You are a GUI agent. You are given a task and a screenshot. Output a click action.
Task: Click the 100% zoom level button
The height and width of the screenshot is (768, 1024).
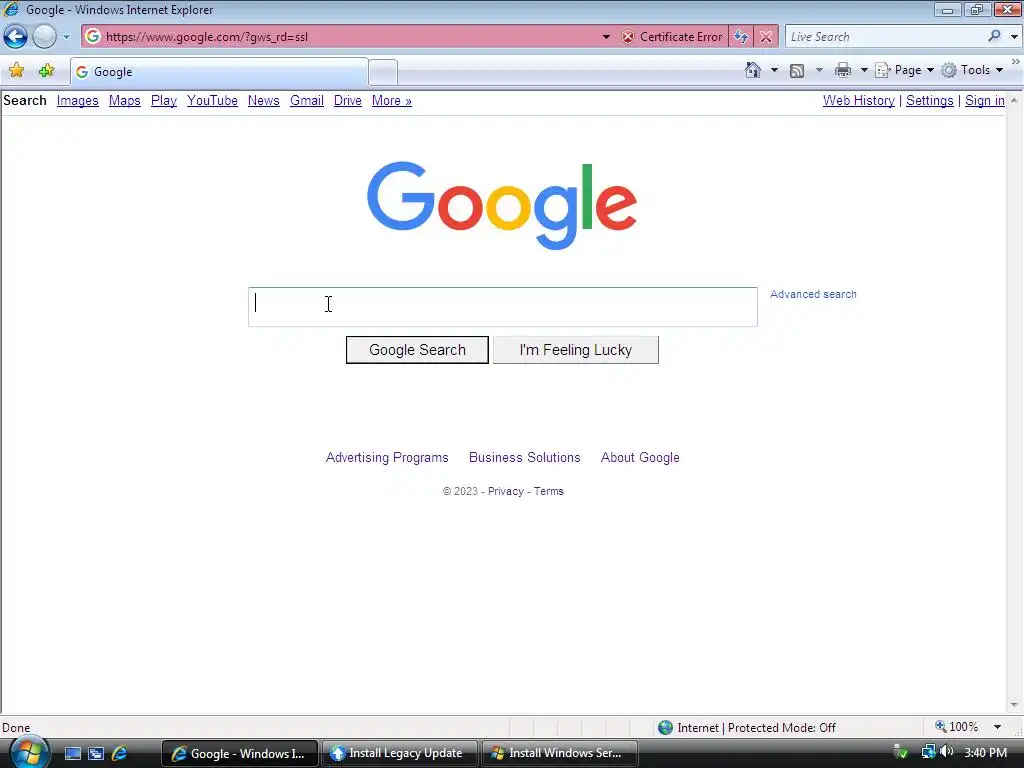click(x=957, y=727)
